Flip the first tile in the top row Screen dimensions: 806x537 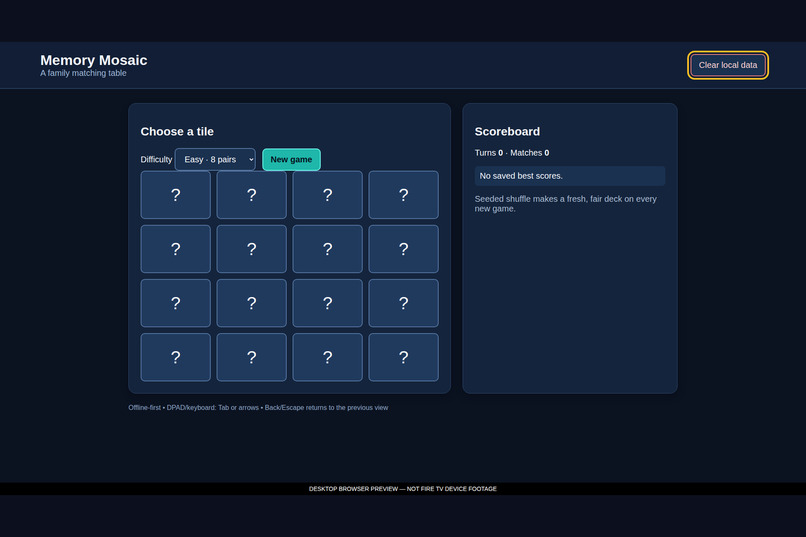point(175,195)
